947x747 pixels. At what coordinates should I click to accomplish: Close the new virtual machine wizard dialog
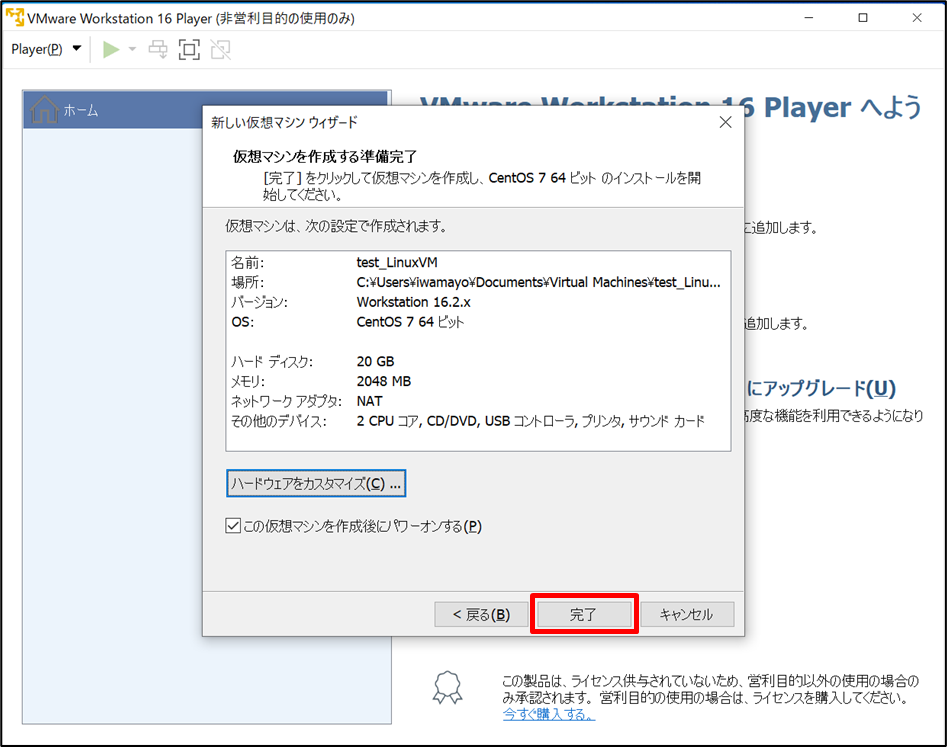point(725,122)
